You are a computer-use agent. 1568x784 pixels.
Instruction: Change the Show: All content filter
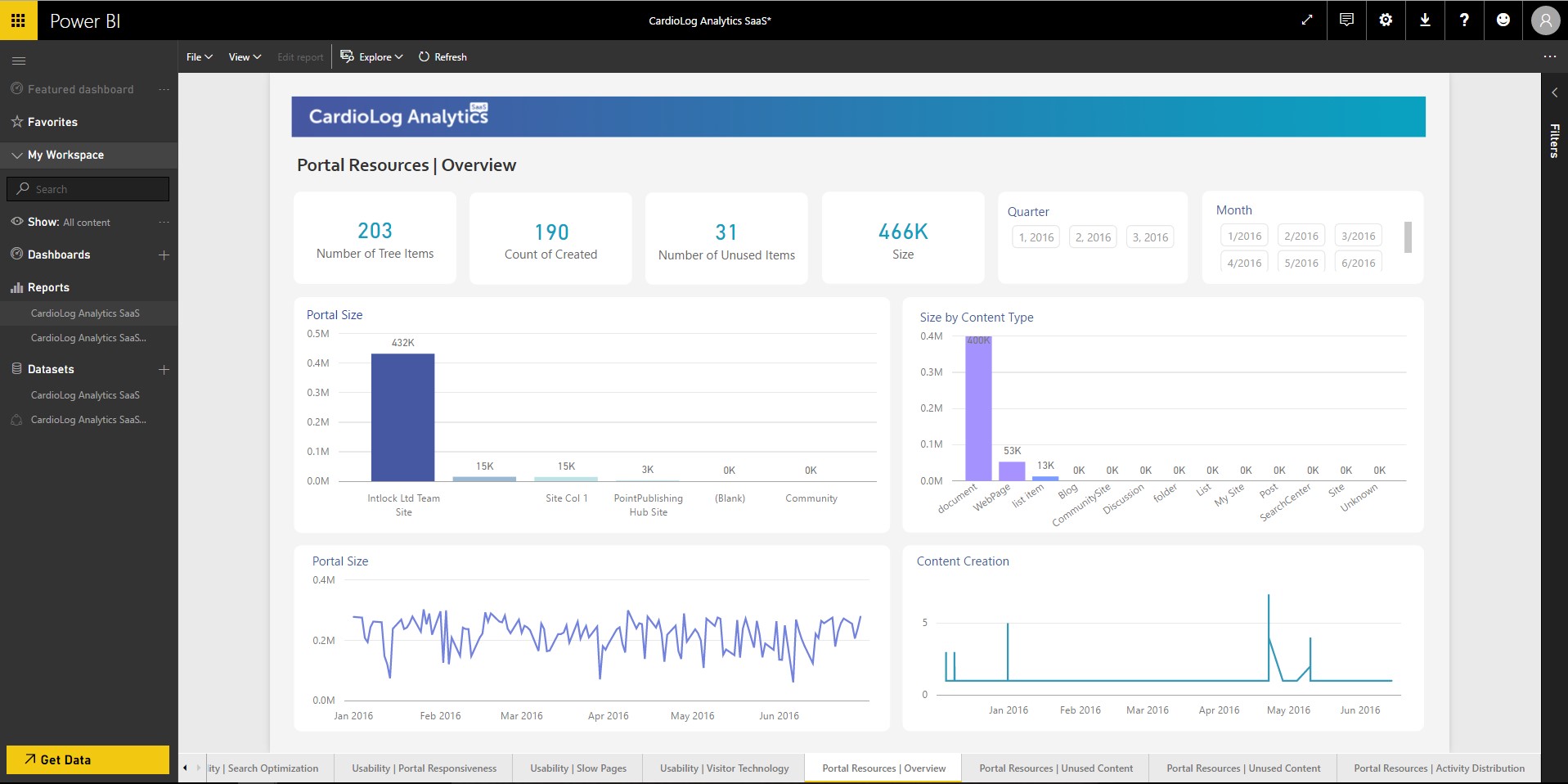pyautogui.click(x=70, y=222)
